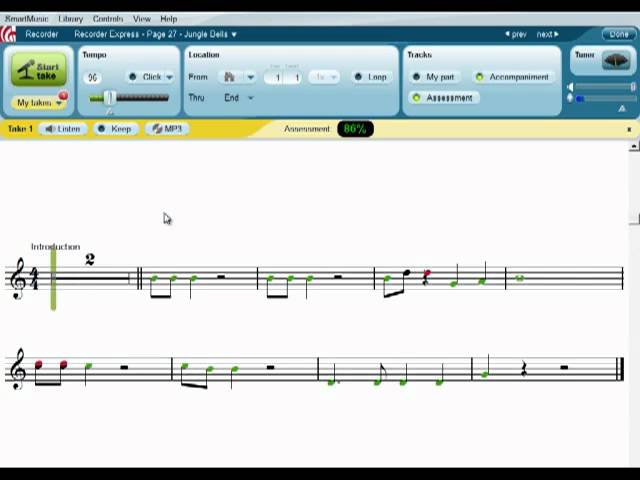
Task: Open the Tuner tool icon
Action: pos(616,60)
